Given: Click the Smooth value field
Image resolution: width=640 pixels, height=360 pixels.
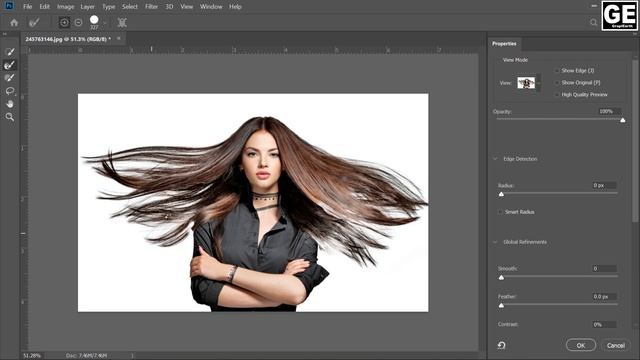Looking at the screenshot, I should tap(604, 269).
